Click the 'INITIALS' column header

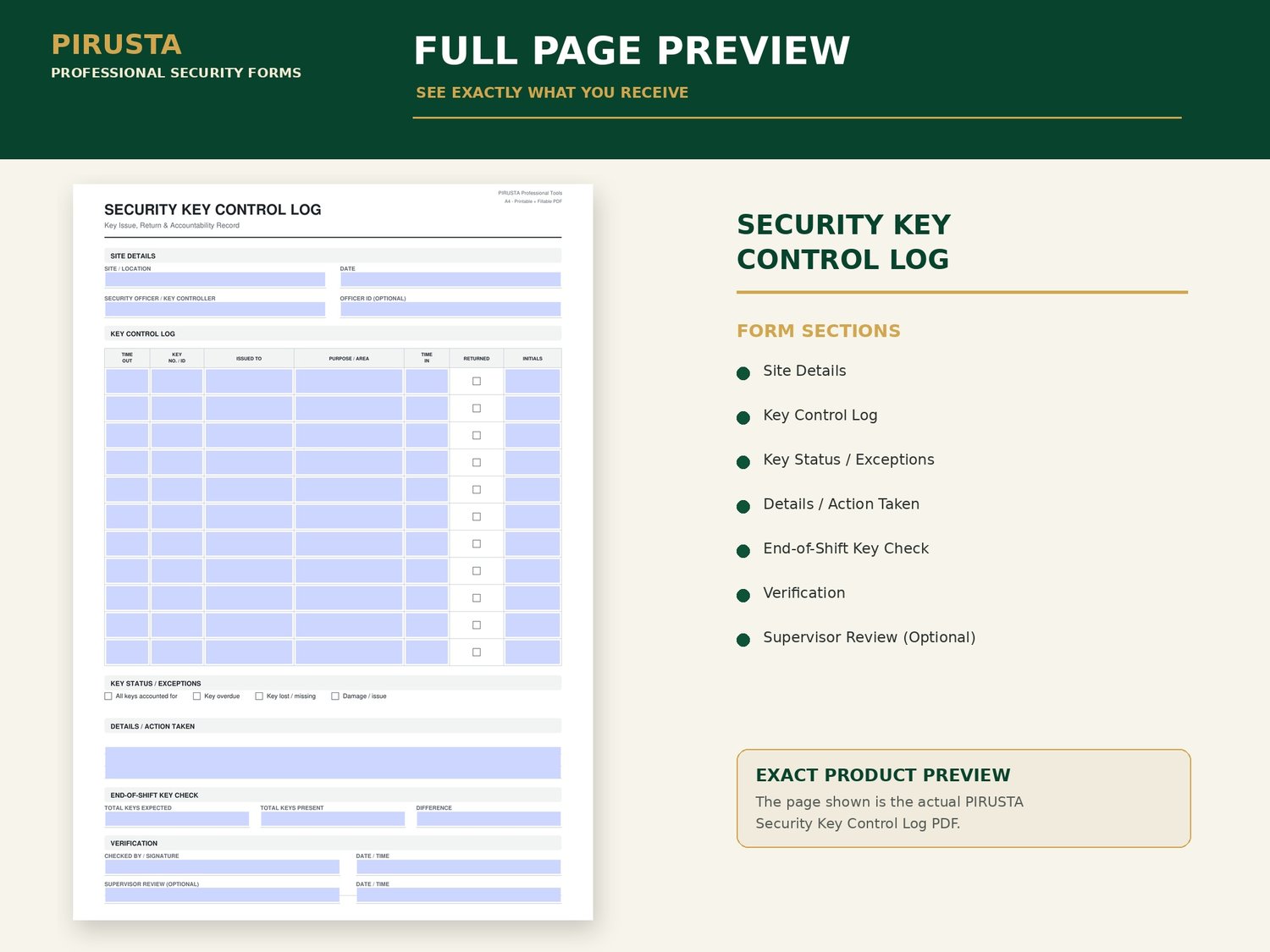[x=533, y=359]
